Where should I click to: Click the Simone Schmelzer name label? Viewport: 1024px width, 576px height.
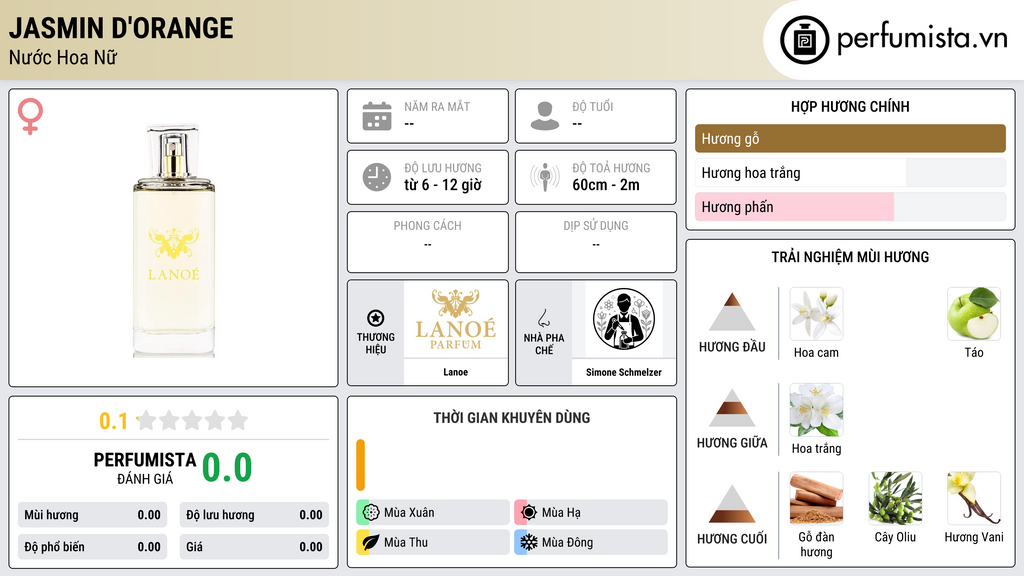pos(624,372)
